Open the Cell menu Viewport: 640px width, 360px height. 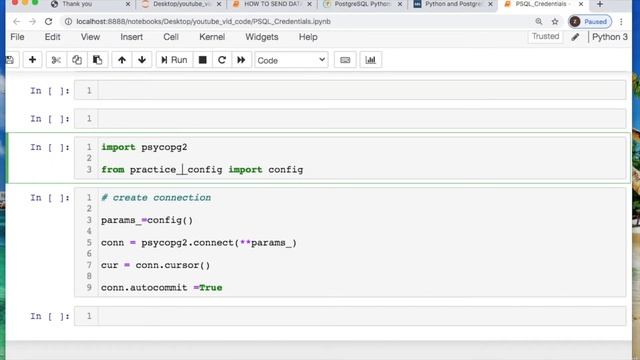[x=171, y=37]
